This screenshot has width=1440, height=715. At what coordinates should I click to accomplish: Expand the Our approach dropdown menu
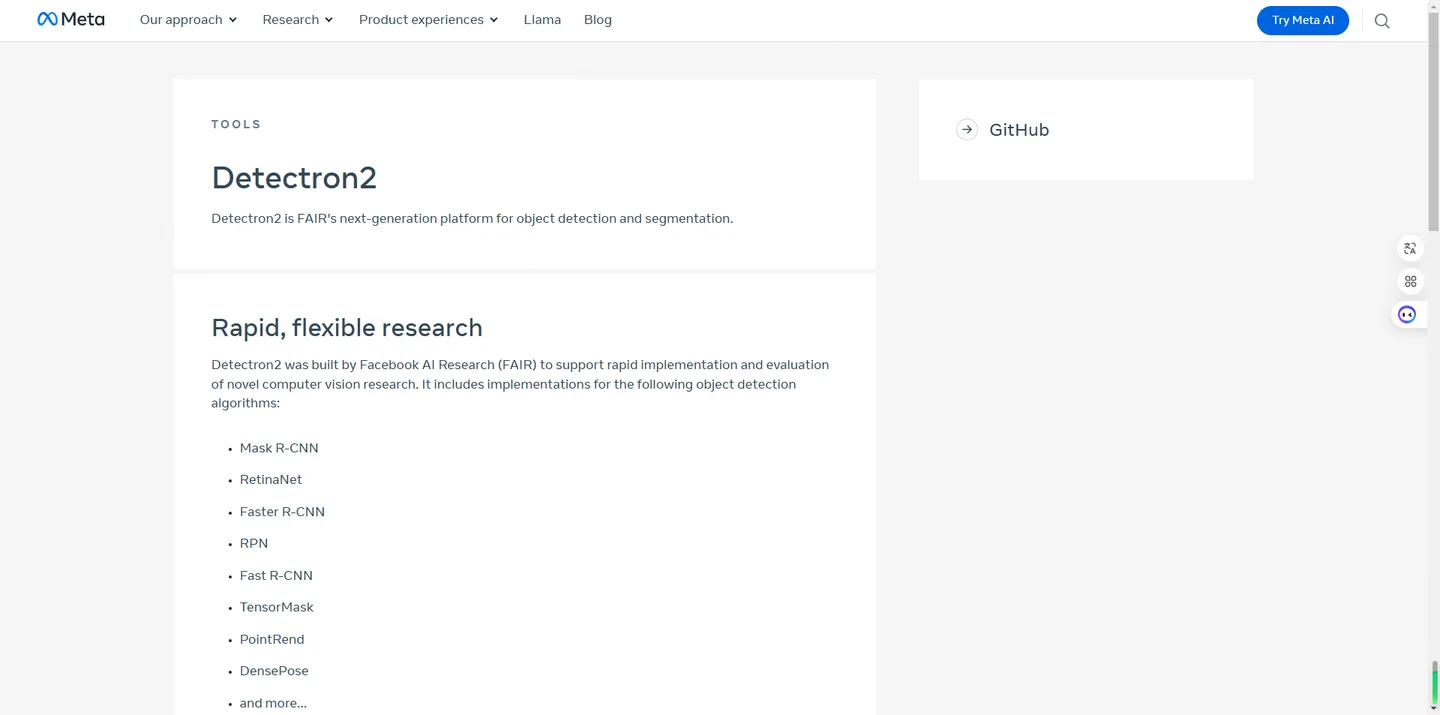pyautogui.click(x=189, y=20)
